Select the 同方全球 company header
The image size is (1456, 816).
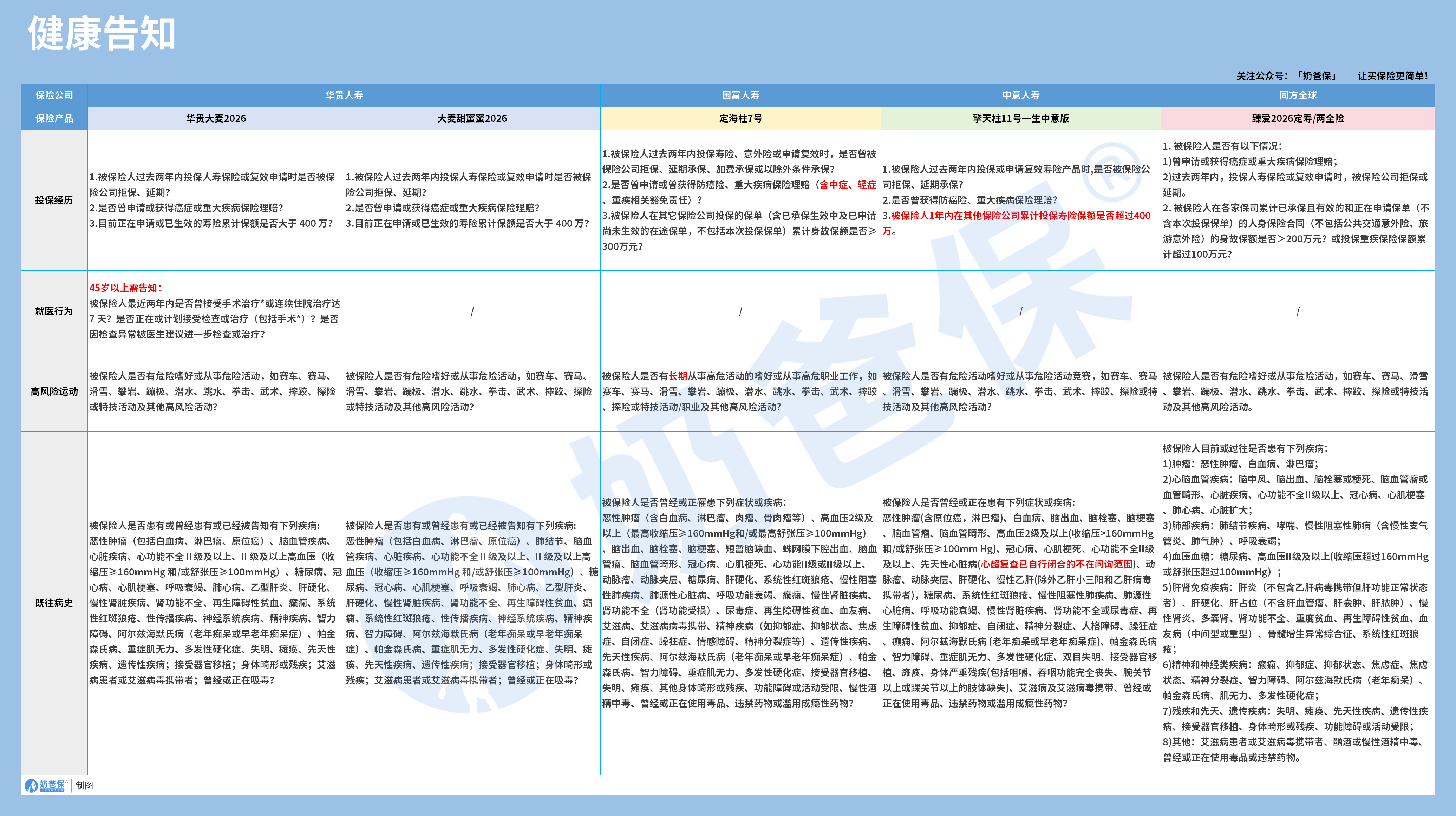click(x=1298, y=95)
